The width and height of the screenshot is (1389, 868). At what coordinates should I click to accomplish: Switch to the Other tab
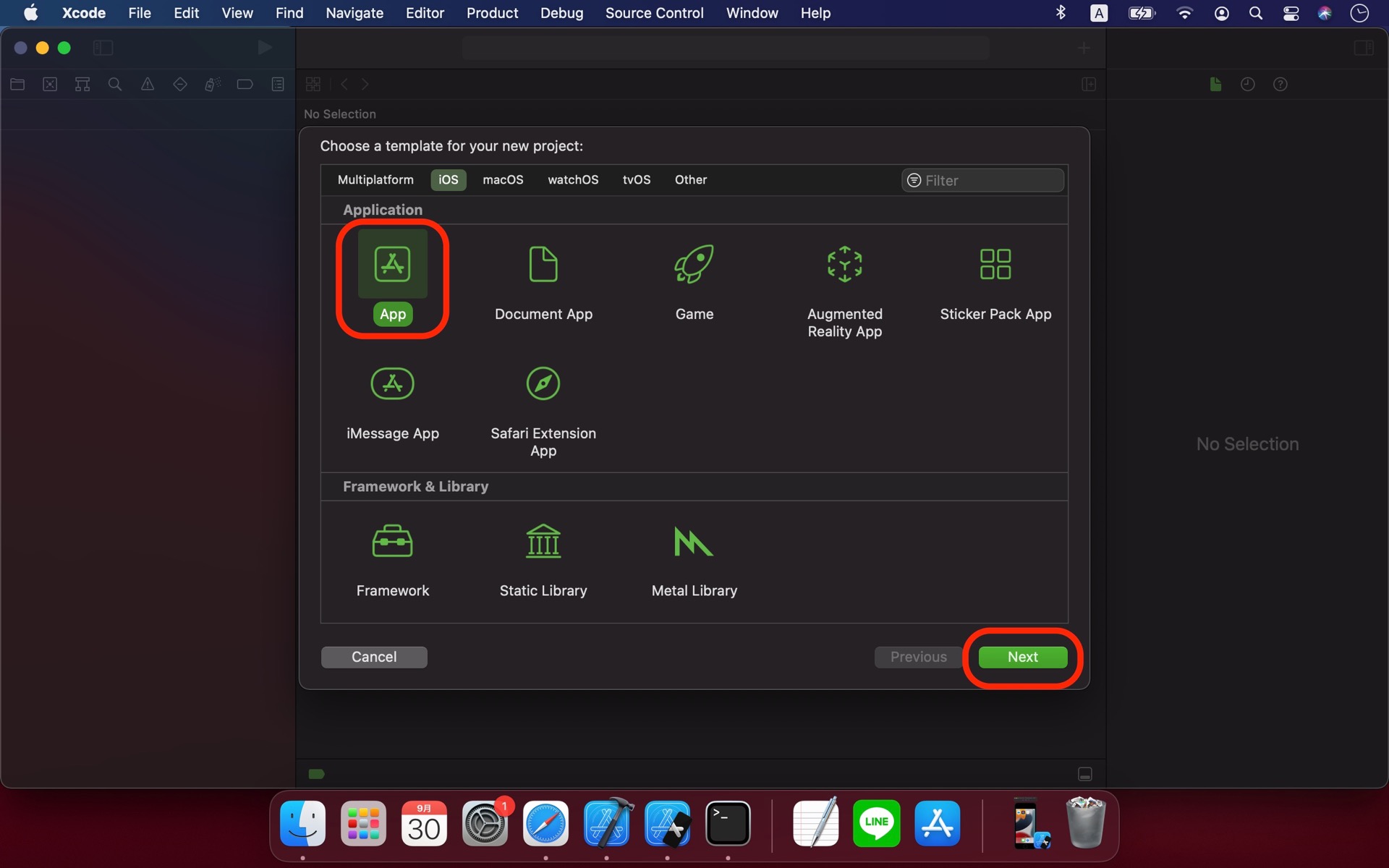691,180
